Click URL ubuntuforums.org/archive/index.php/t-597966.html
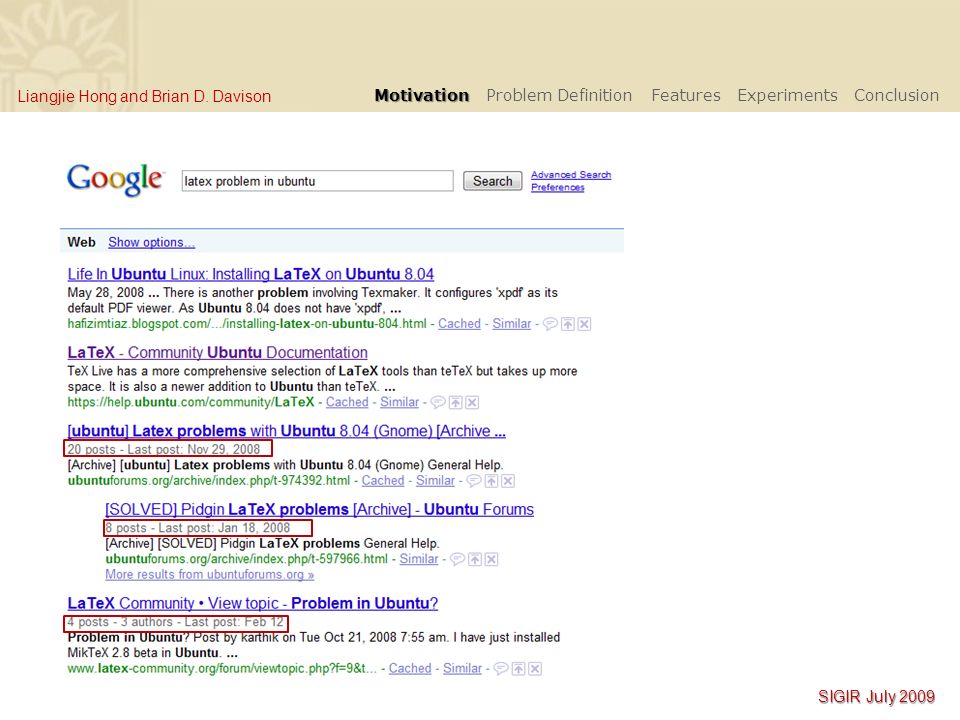Viewport: 960px width, 720px height. point(246,559)
